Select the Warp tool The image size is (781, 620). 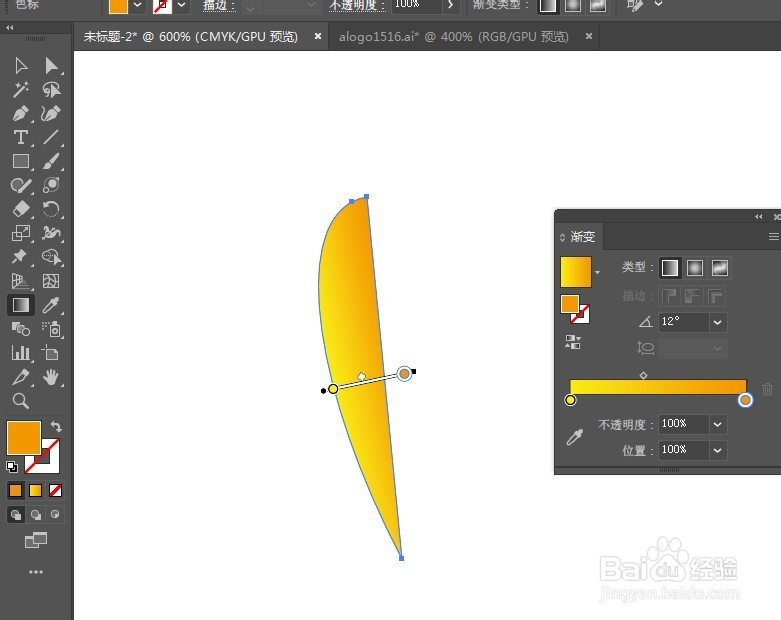pyautogui.click(x=51, y=233)
